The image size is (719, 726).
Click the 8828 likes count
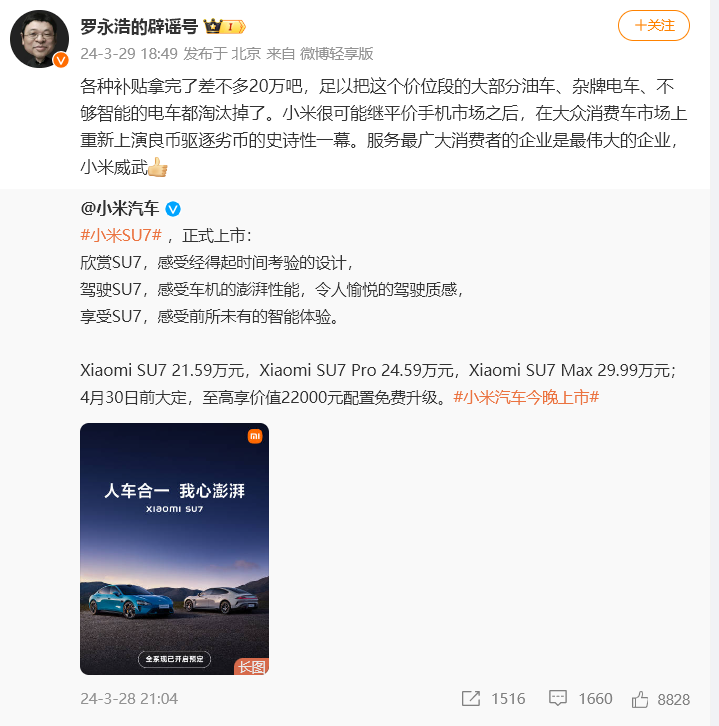pyautogui.click(x=674, y=700)
